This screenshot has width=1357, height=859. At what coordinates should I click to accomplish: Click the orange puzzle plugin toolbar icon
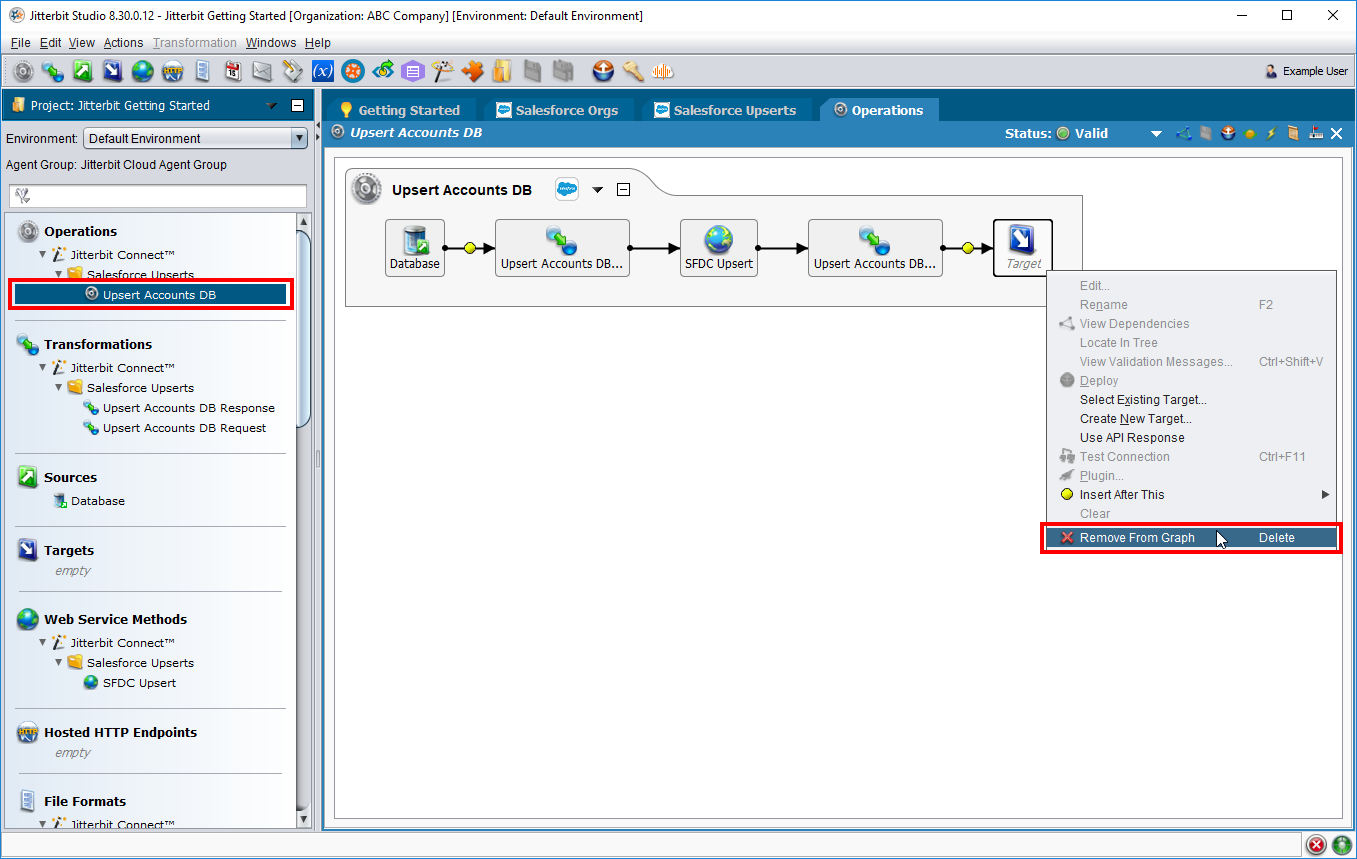point(472,71)
